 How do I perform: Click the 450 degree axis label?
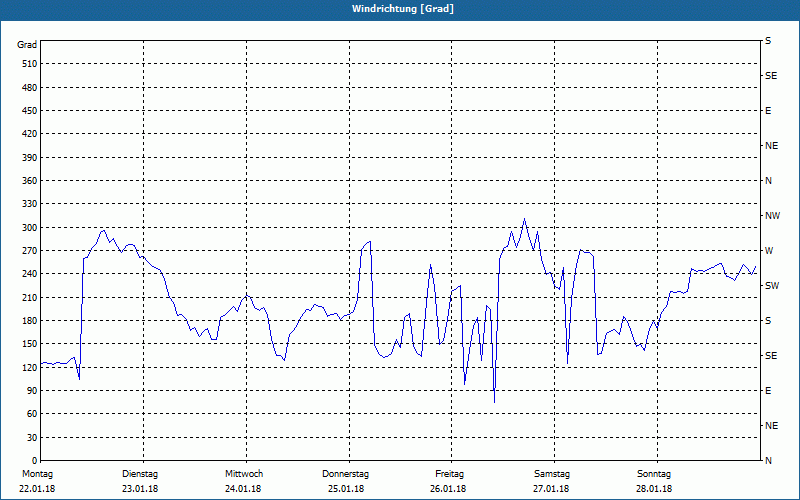(x=30, y=111)
